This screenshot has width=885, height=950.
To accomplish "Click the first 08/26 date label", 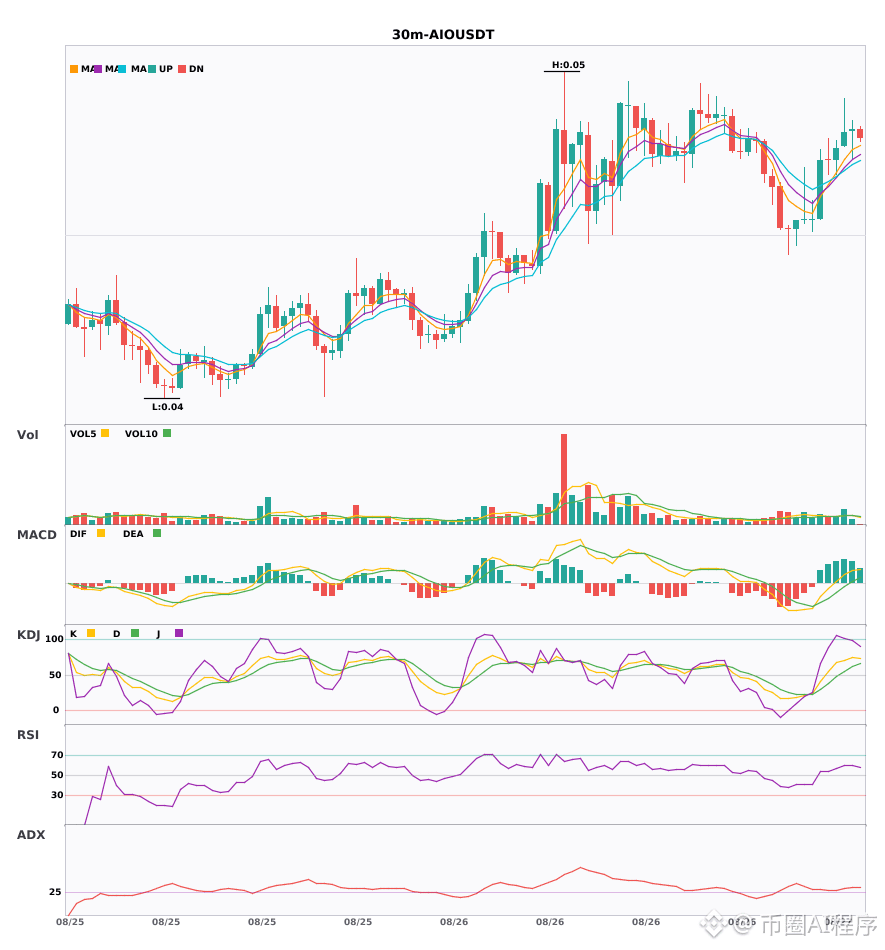I will coord(454,922).
